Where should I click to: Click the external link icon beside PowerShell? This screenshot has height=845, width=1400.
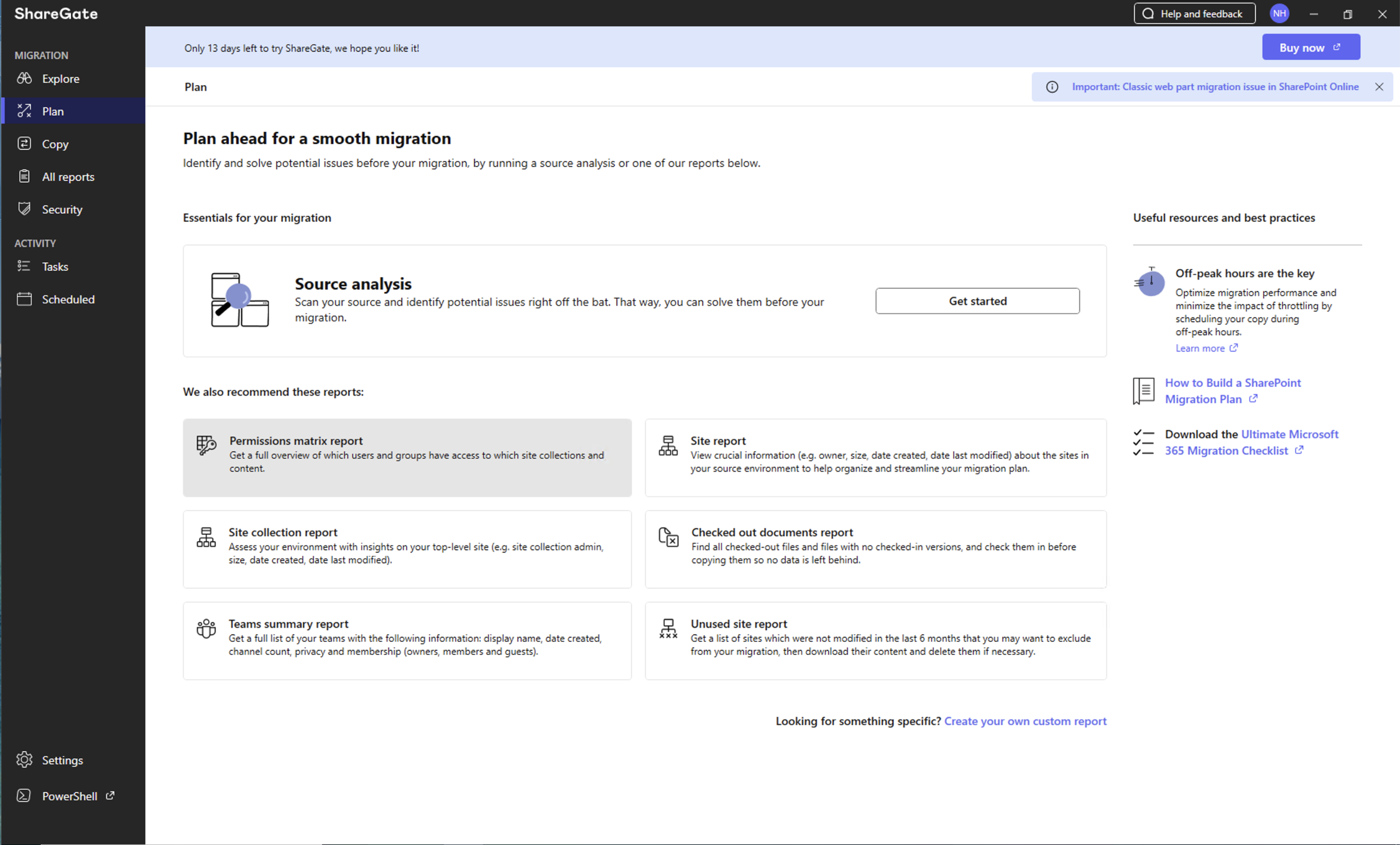(110, 795)
